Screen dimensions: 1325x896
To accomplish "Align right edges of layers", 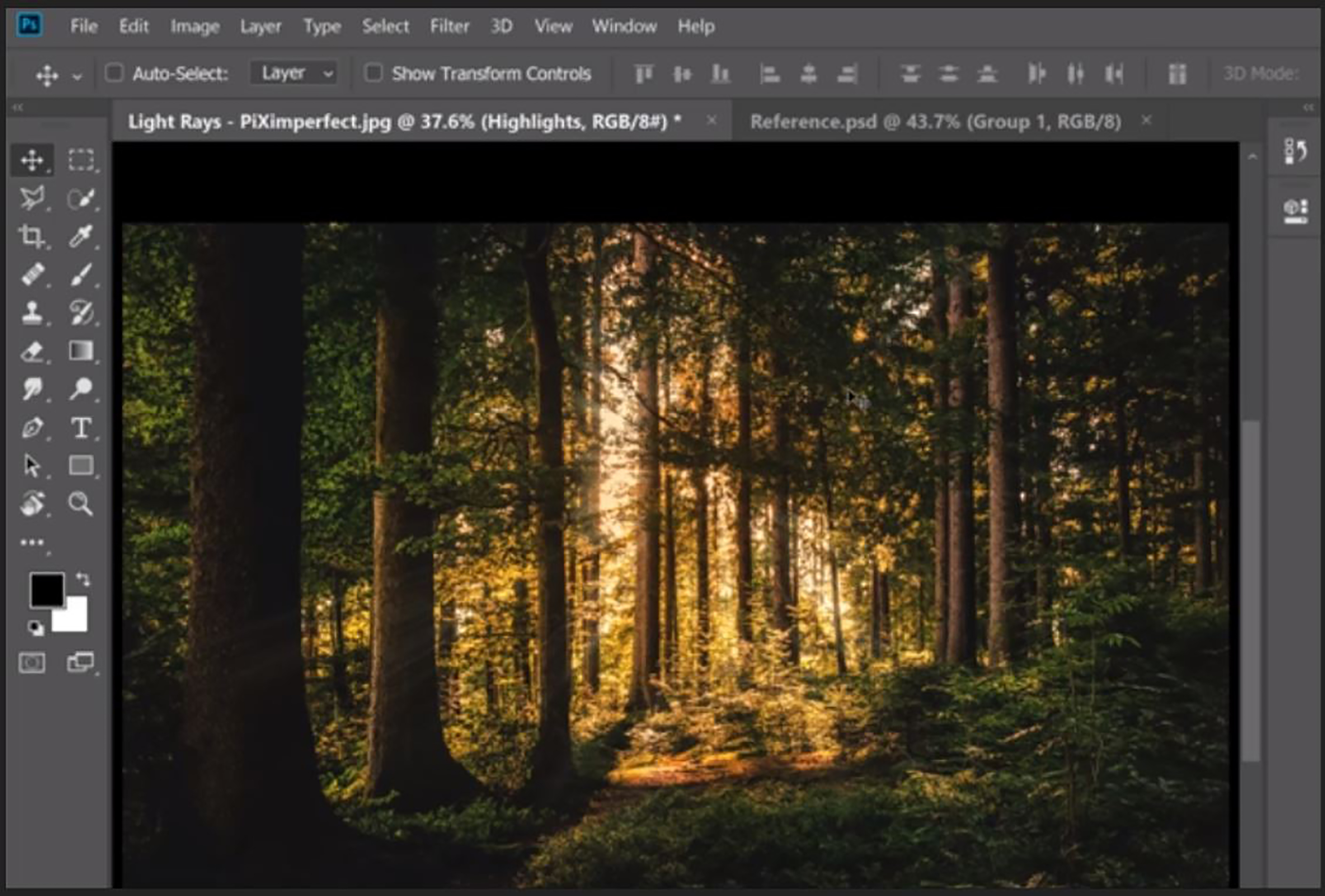I will 847,74.
